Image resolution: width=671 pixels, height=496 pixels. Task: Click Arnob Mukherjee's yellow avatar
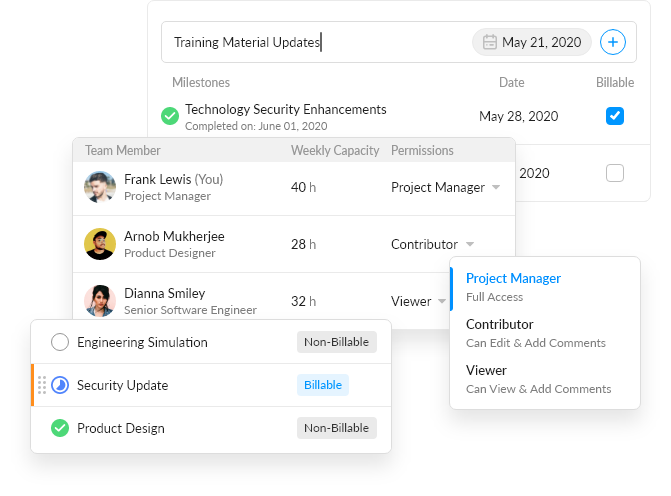(100, 244)
